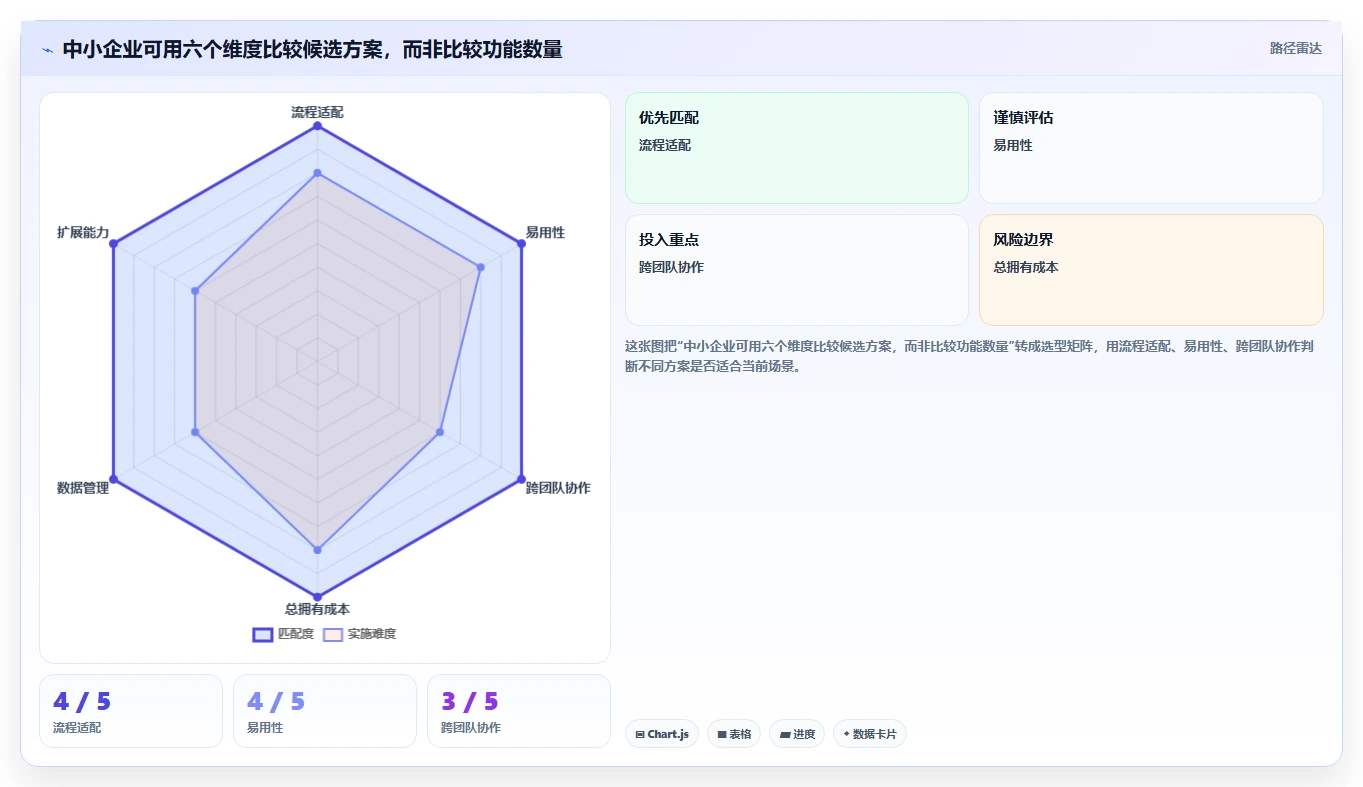Select the 3 / 5 跨团队协作 score card
Screen dimensions: 1363x787
519,711
